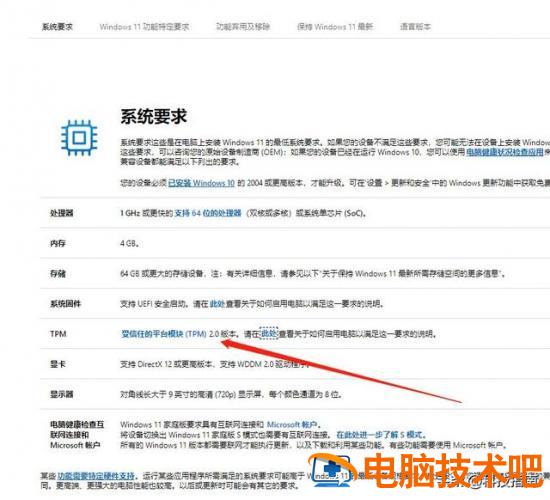The width and height of the screenshot is (550, 500).
Task: Select 电脑健康检查互联网连接 row label
Action: pos(77,435)
